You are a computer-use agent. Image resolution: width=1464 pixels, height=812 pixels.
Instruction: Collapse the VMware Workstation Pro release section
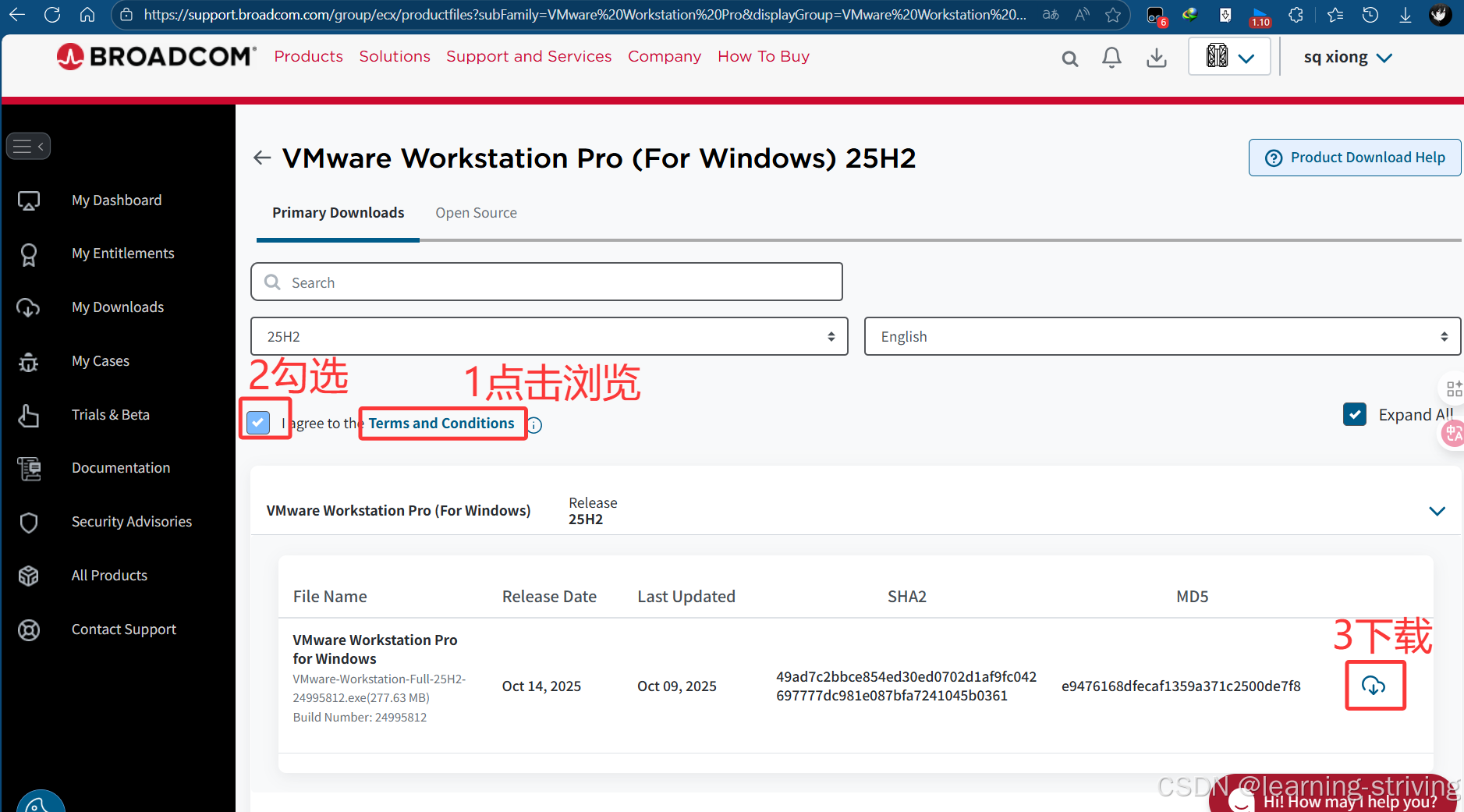1437,511
